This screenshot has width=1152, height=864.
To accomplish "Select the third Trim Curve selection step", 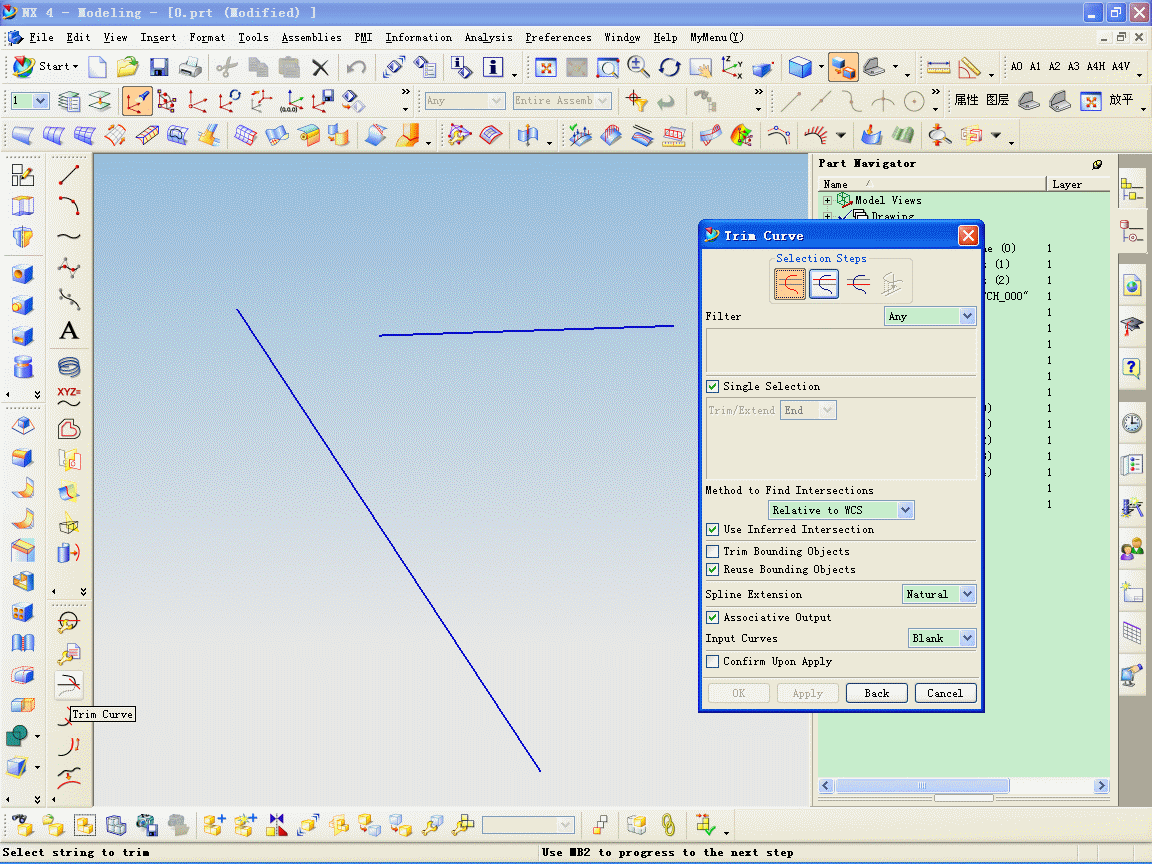I will pos(857,284).
